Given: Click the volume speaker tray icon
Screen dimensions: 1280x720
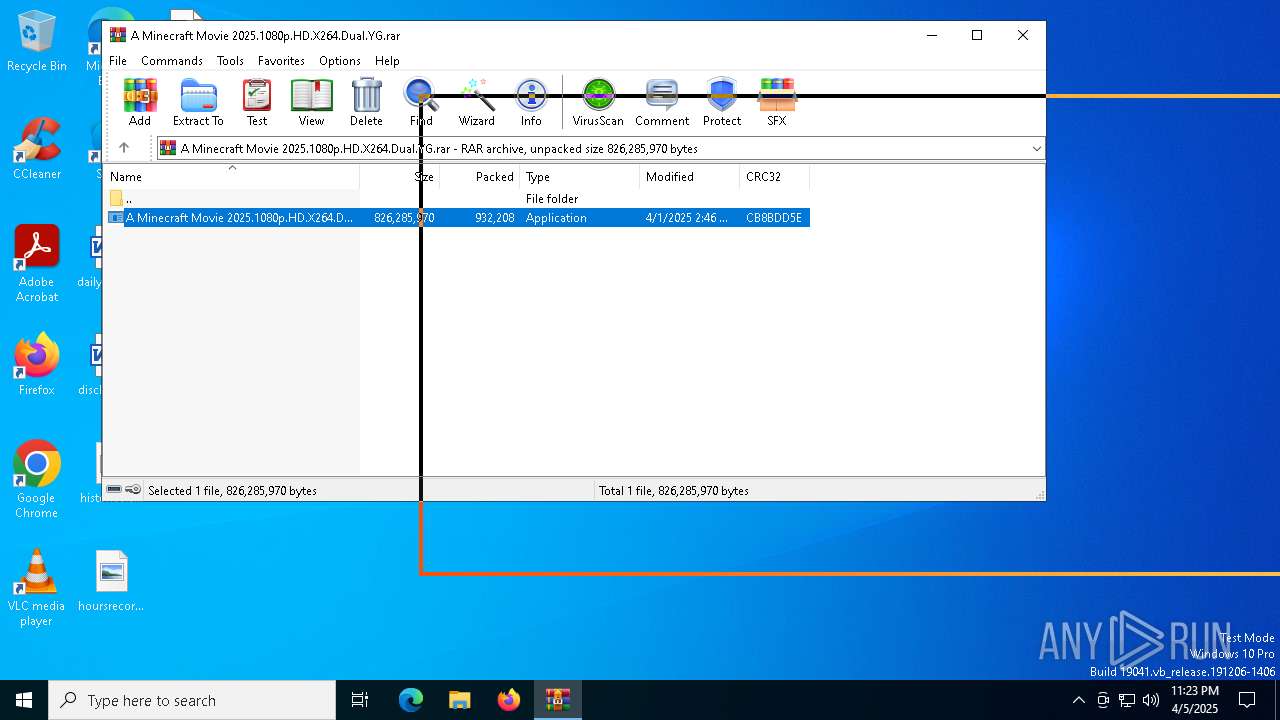Looking at the screenshot, I should pos(1151,700).
